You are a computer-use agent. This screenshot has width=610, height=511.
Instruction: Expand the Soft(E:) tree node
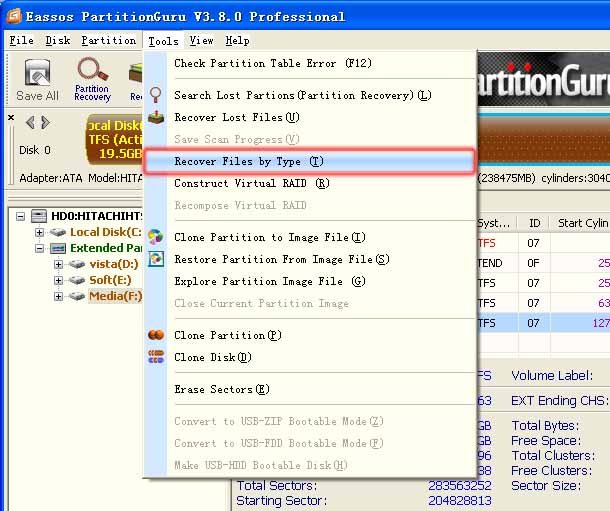(x=58, y=280)
